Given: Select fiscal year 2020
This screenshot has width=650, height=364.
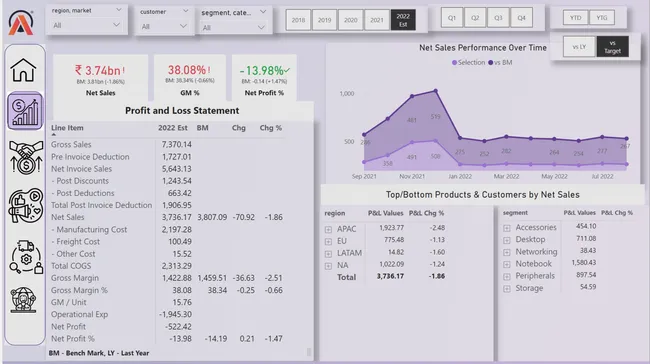Looking at the screenshot, I should pos(350,20).
